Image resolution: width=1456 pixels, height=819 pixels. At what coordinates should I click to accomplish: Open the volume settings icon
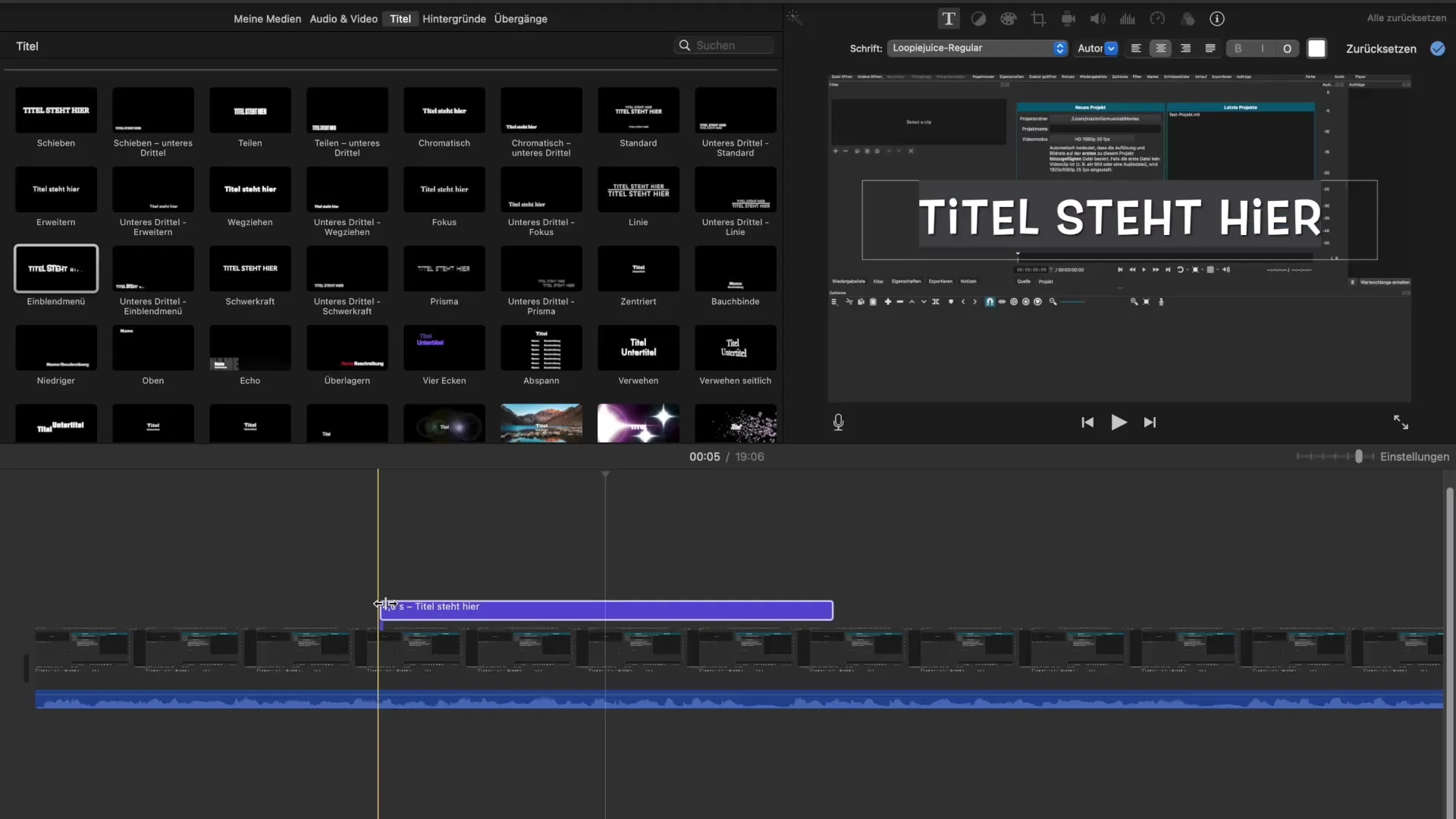click(1097, 19)
